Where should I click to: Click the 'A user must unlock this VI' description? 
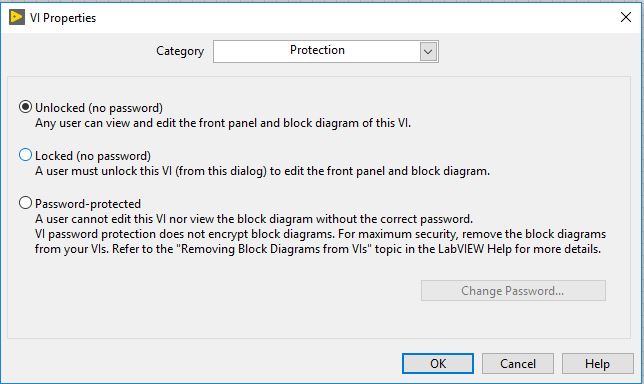(262, 171)
